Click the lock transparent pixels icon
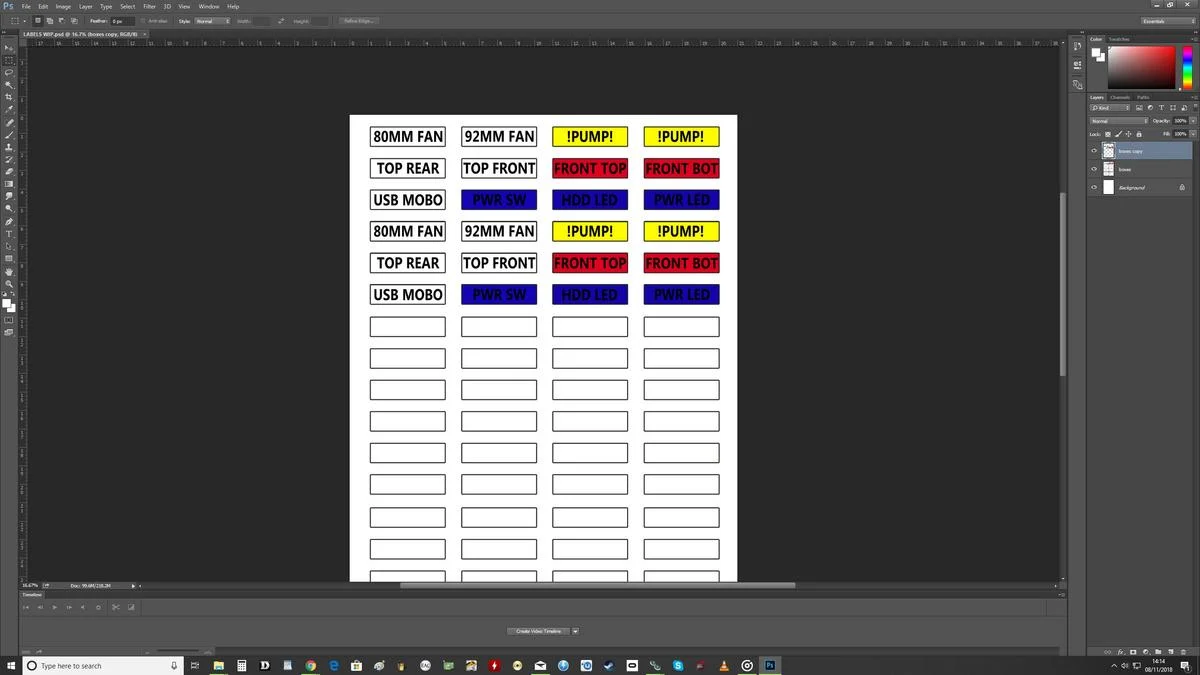The image size is (1200, 675). click(x=1108, y=134)
